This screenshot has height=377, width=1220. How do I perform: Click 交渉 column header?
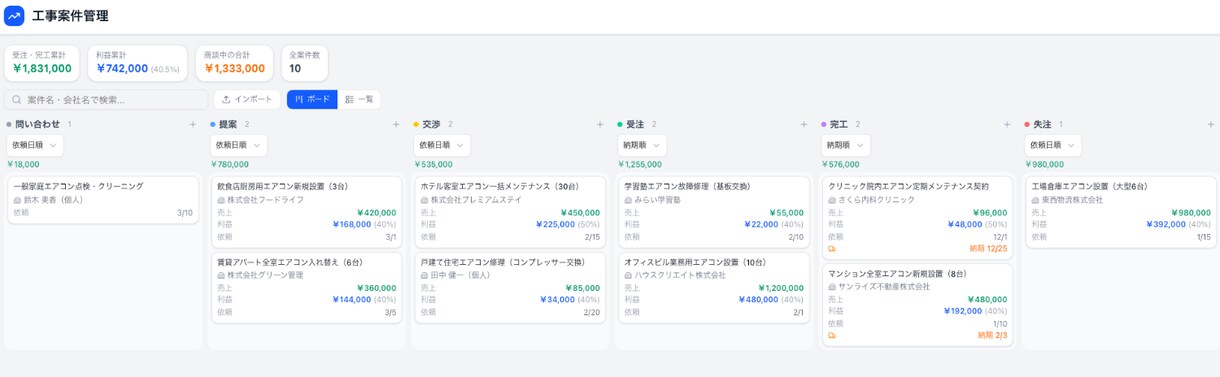431,124
